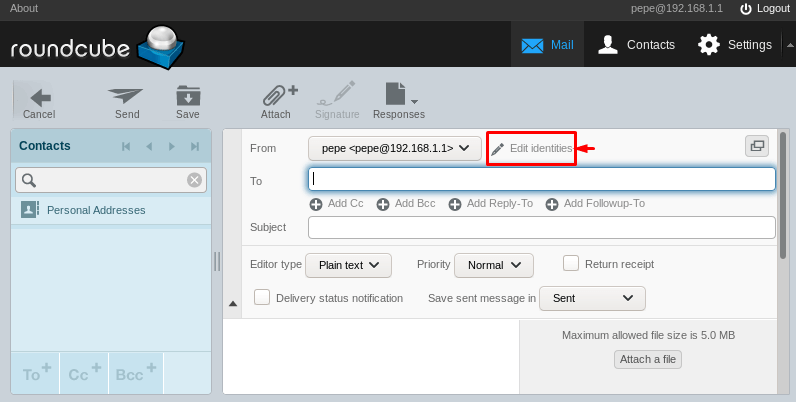Switch to the Contacts tab
This screenshot has width=796, height=402.
[x=636, y=45]
